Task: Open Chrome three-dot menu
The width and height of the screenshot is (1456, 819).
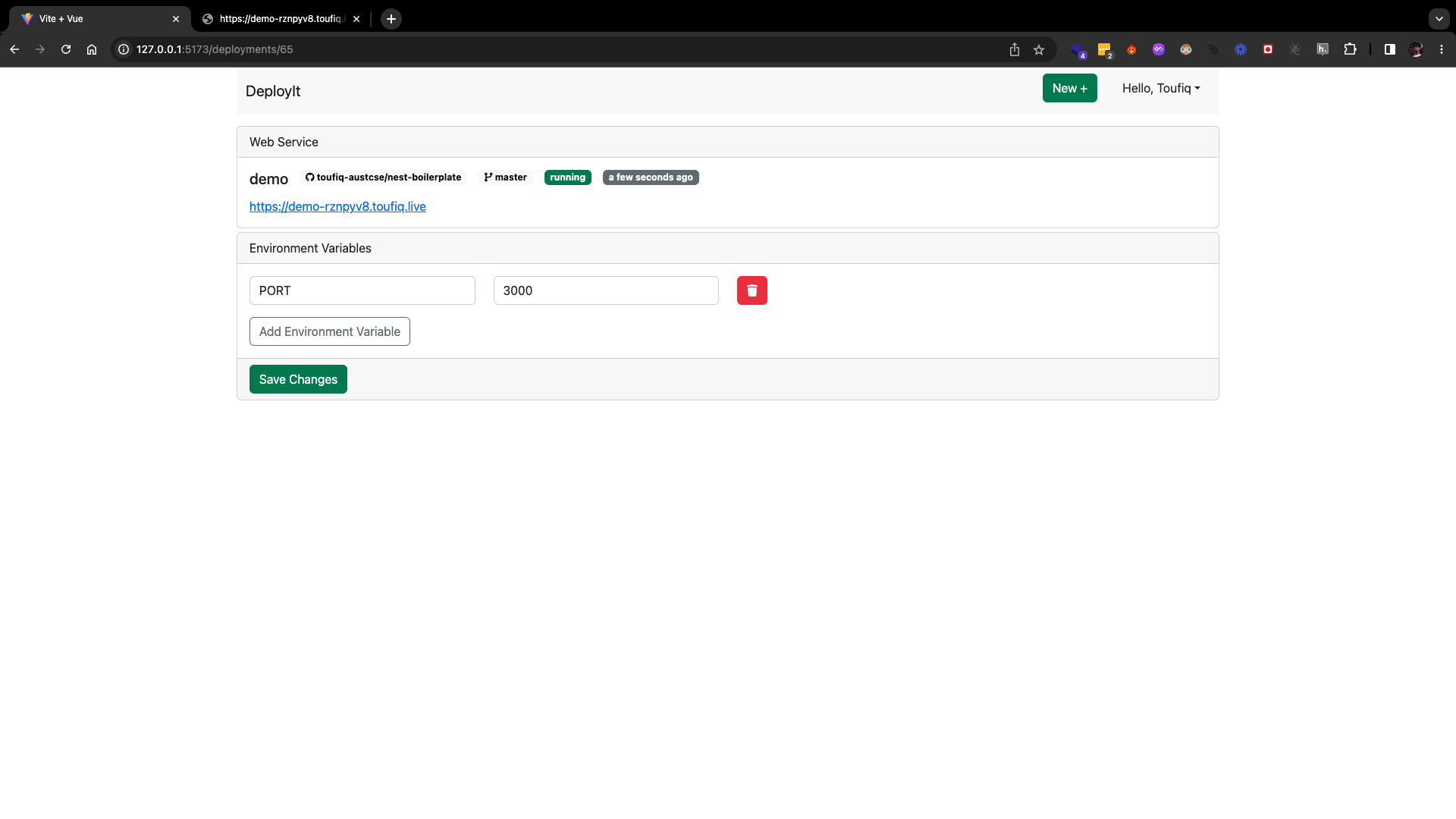Action: point(1442,49)
